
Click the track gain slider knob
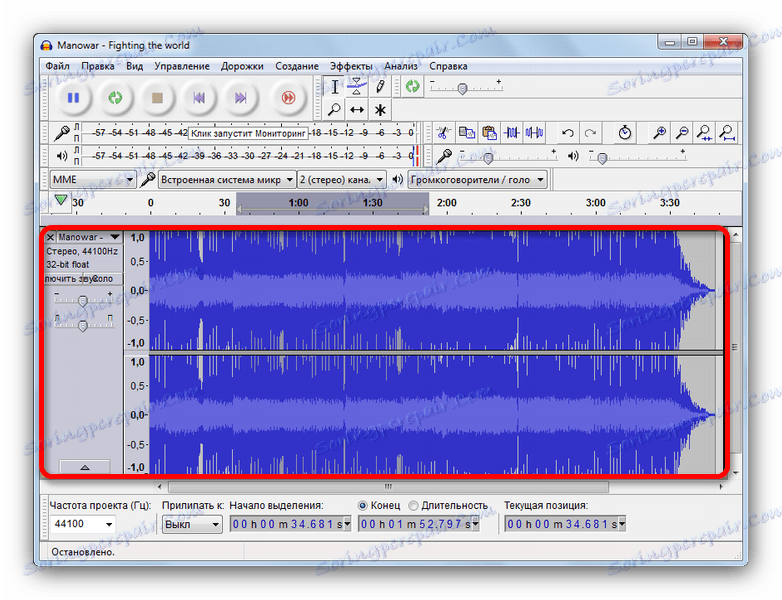(83, 301)
